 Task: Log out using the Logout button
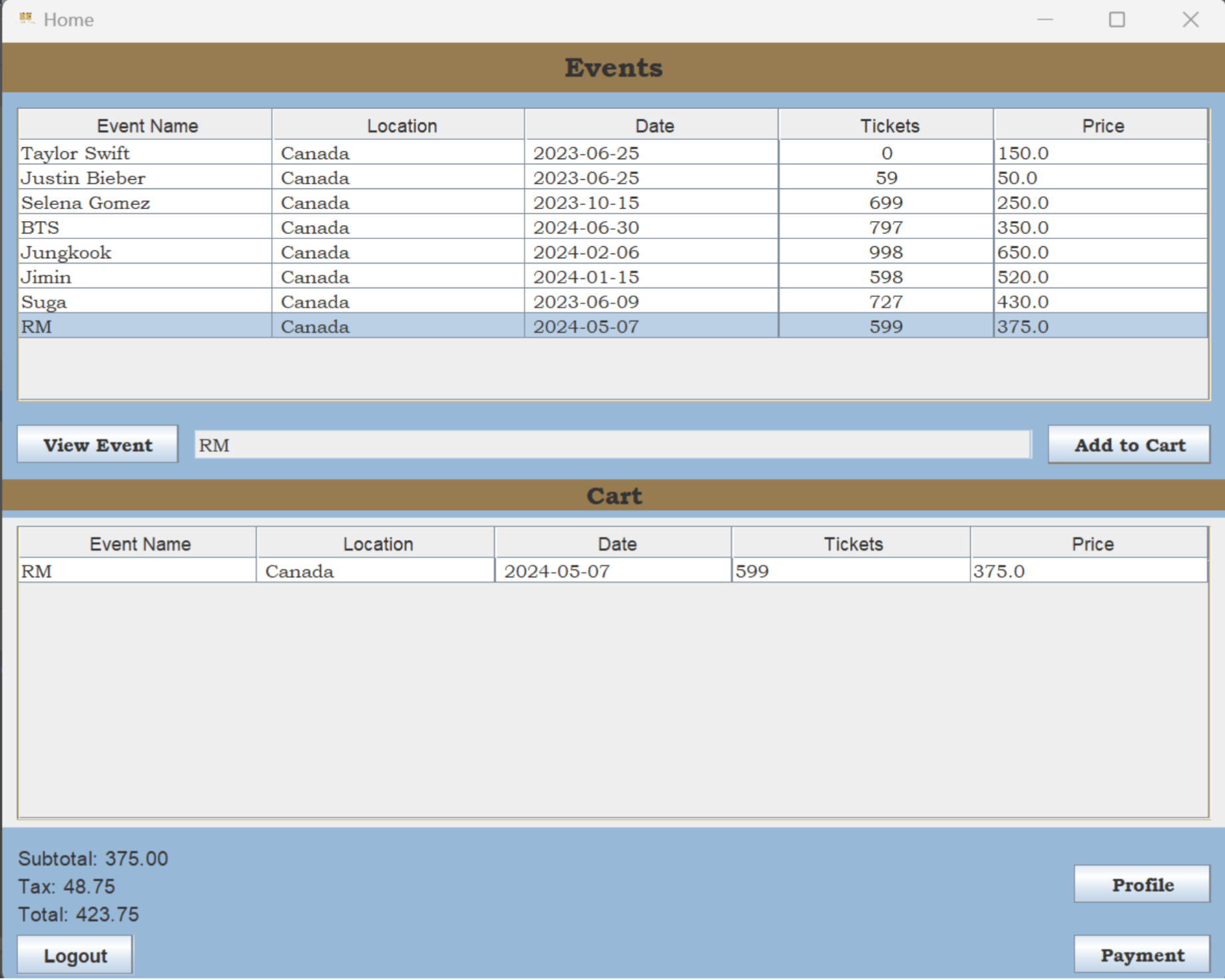tap(75, 955)
